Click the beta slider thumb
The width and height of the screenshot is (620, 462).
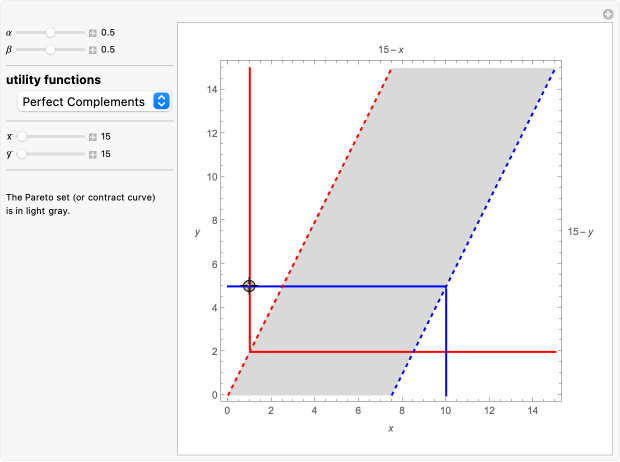tap(50, 49)
